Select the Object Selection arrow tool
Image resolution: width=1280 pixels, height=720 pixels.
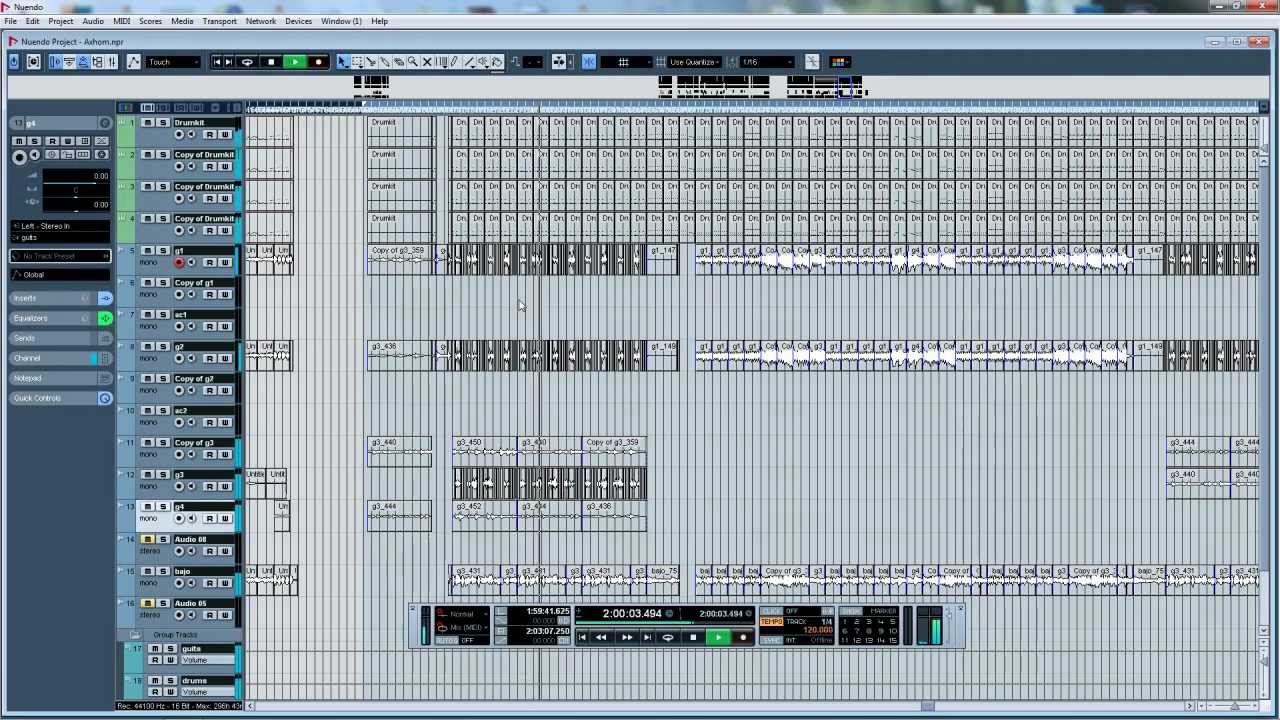coord(343,62)
